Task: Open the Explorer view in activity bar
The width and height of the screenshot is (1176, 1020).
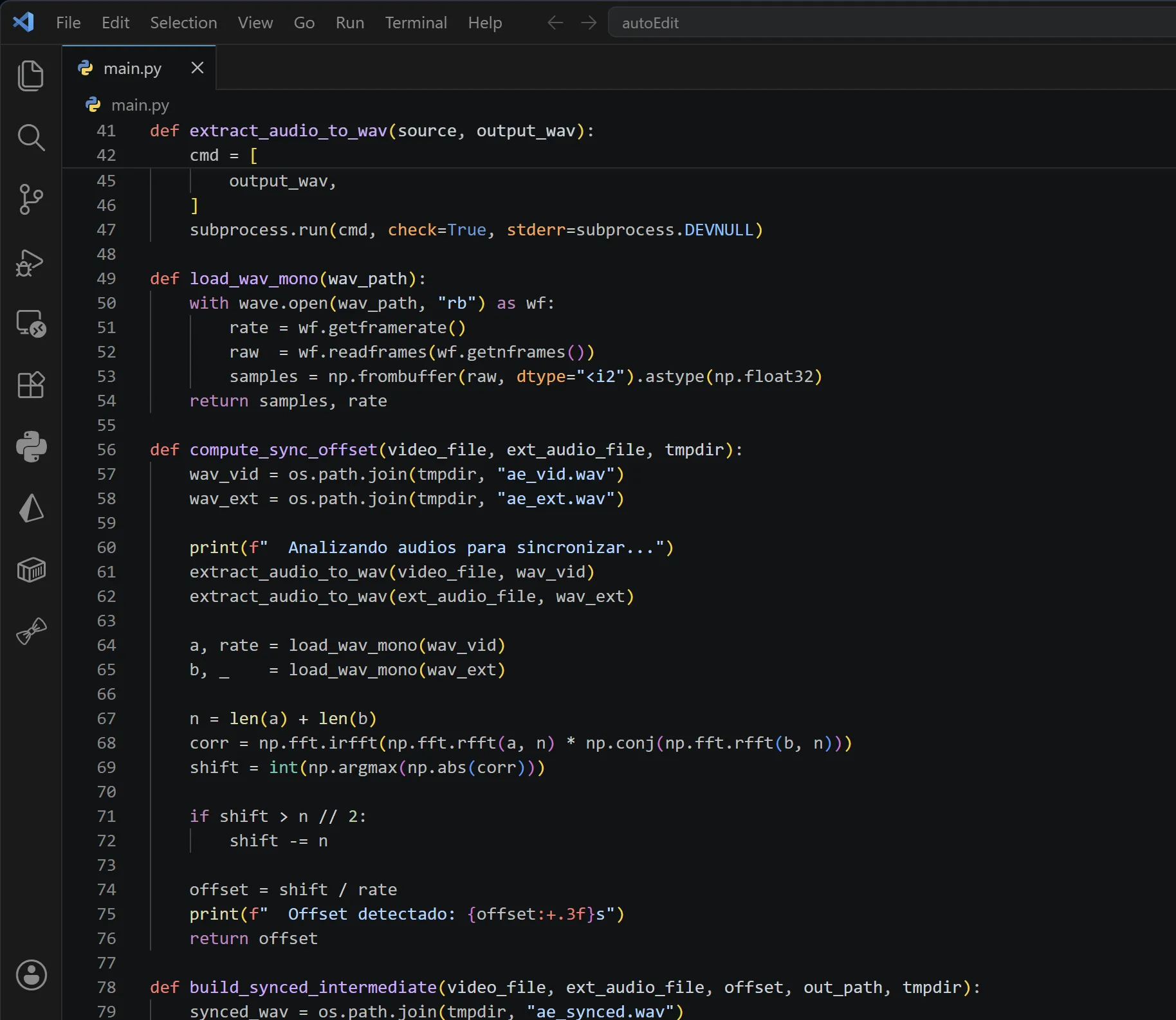Action: (x=31, y=76)
